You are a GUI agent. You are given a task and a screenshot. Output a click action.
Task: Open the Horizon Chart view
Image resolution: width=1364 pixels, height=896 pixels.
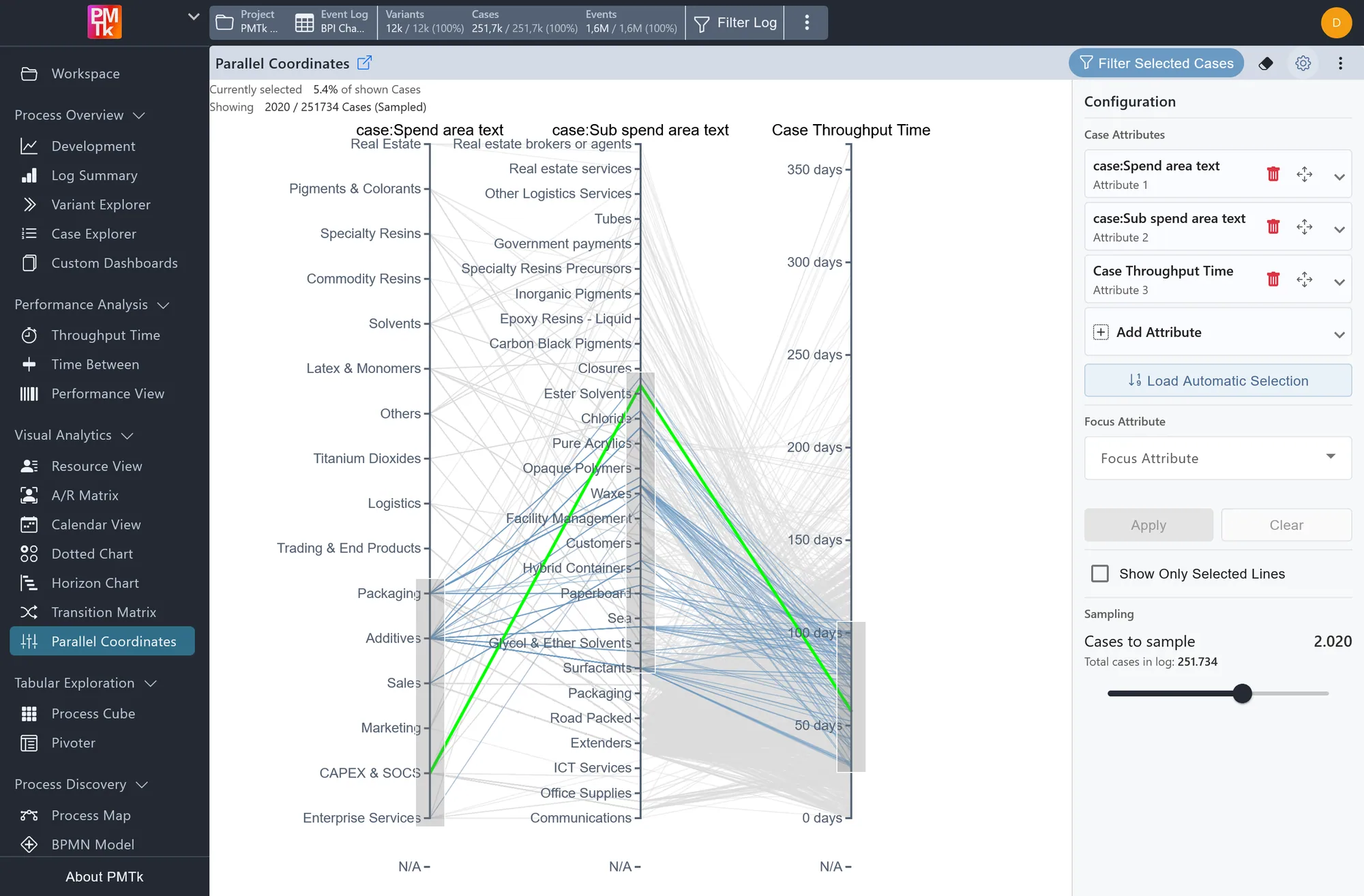95,583
